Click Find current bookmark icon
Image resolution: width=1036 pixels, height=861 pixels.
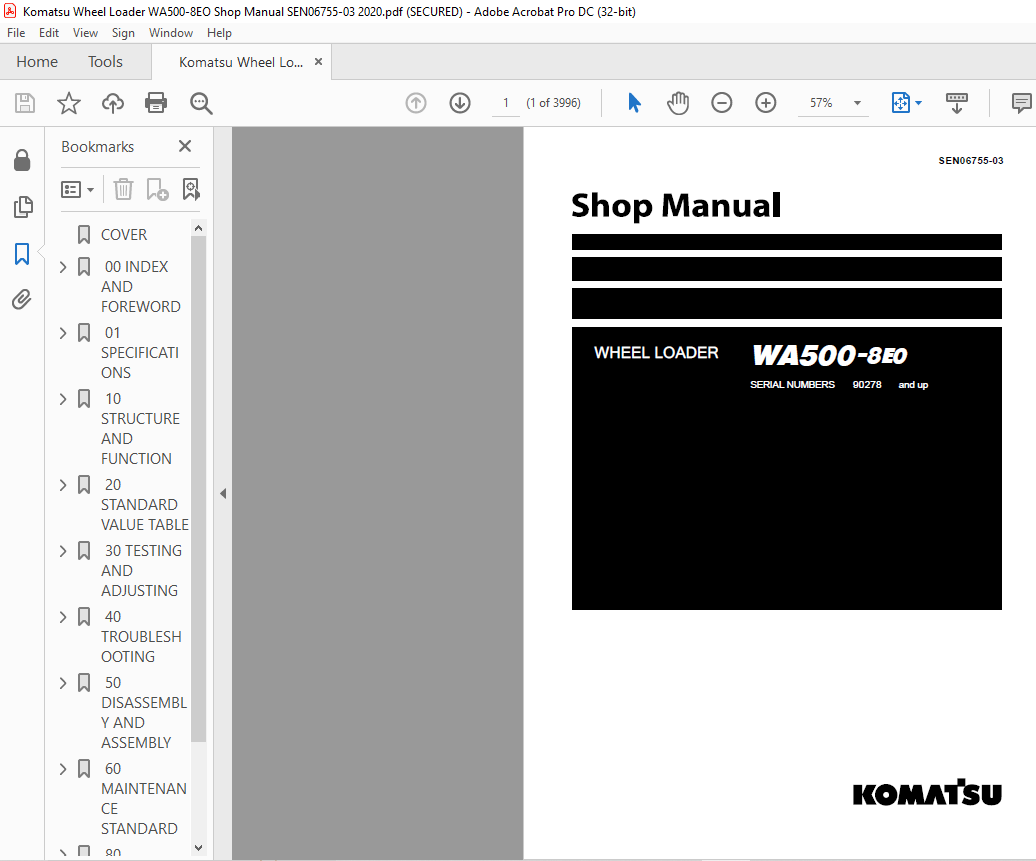[191, 190]
